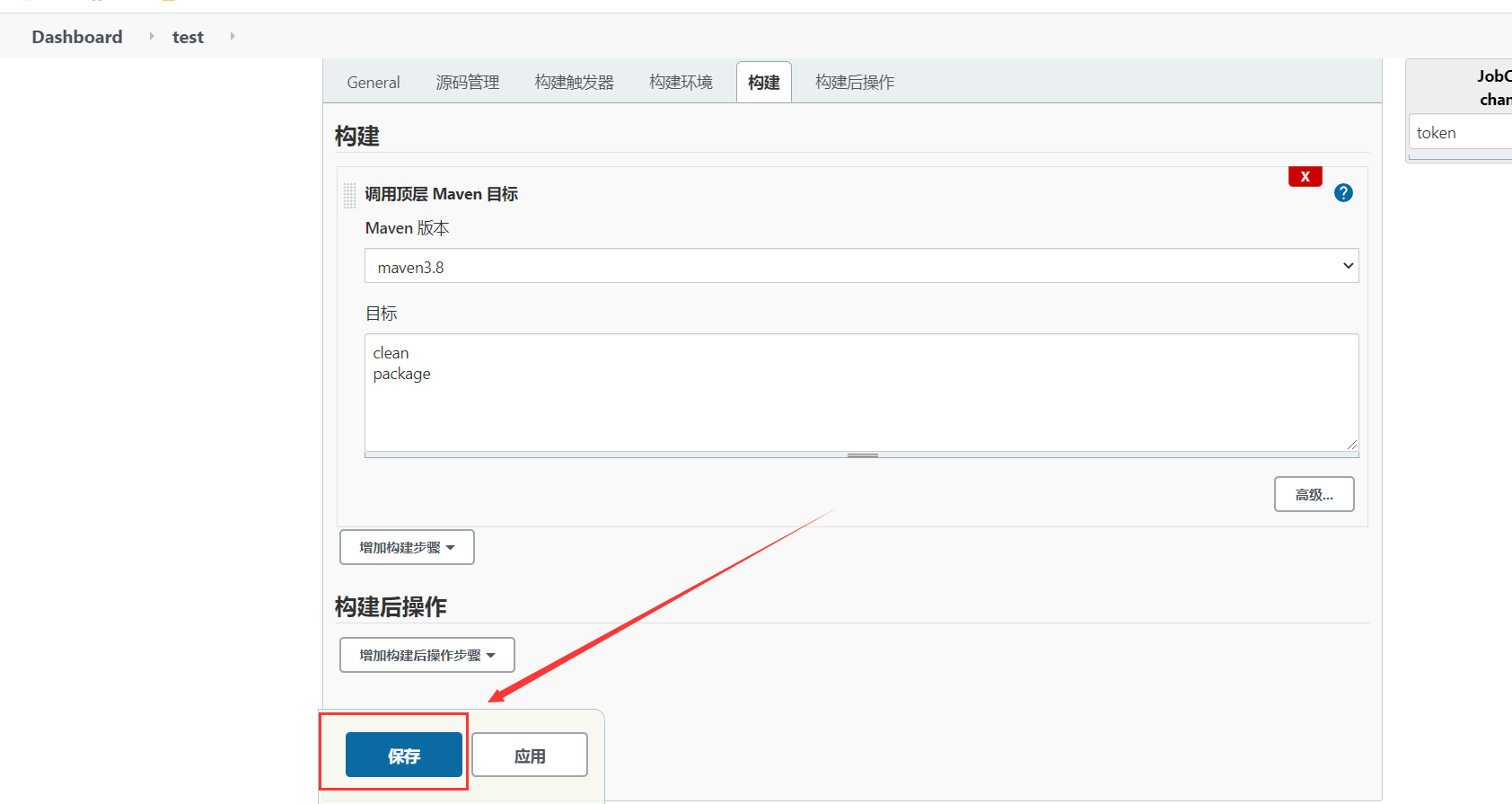This screenshot has width=1512, height=804.
Task: Switch to the General tab
Action: point(374,82)
